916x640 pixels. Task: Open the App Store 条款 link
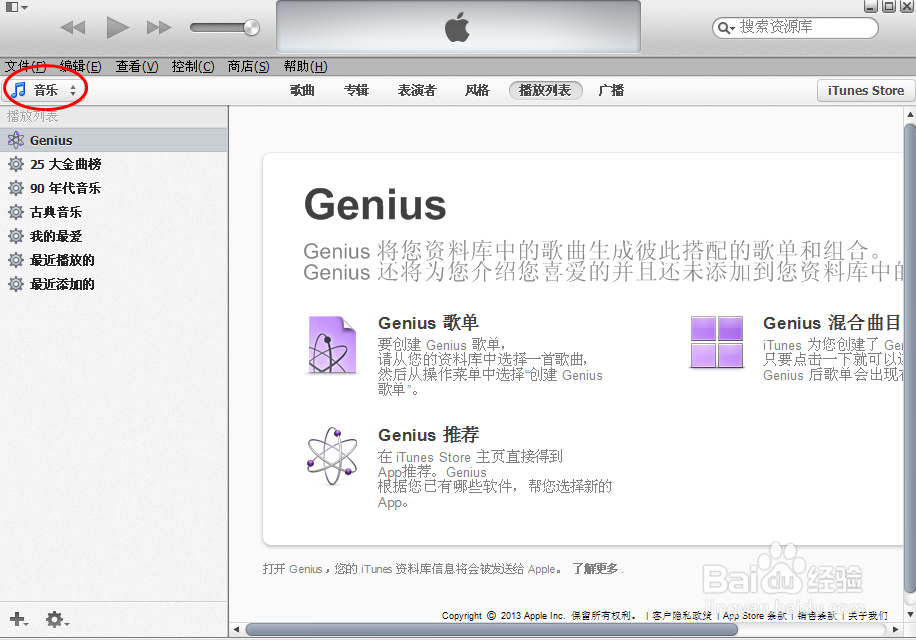tap(755, 615)
